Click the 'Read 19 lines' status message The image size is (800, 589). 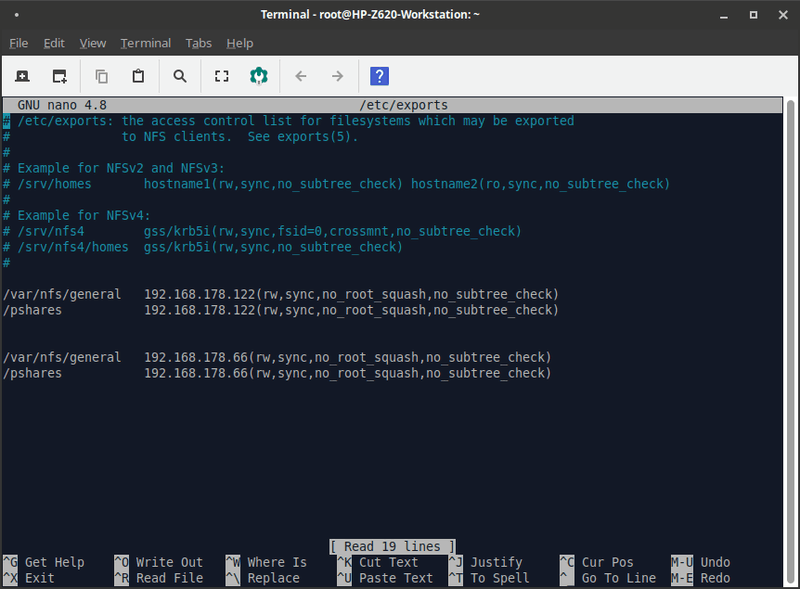click(392, 547)
